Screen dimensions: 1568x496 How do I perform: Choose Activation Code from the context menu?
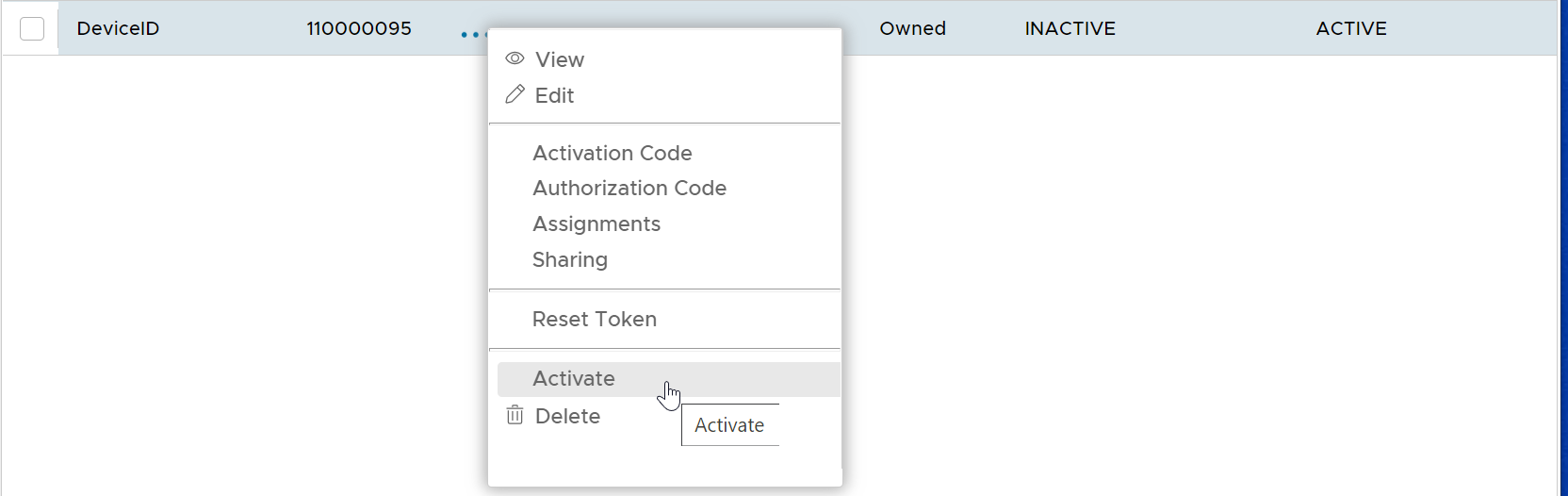[612, 153]
